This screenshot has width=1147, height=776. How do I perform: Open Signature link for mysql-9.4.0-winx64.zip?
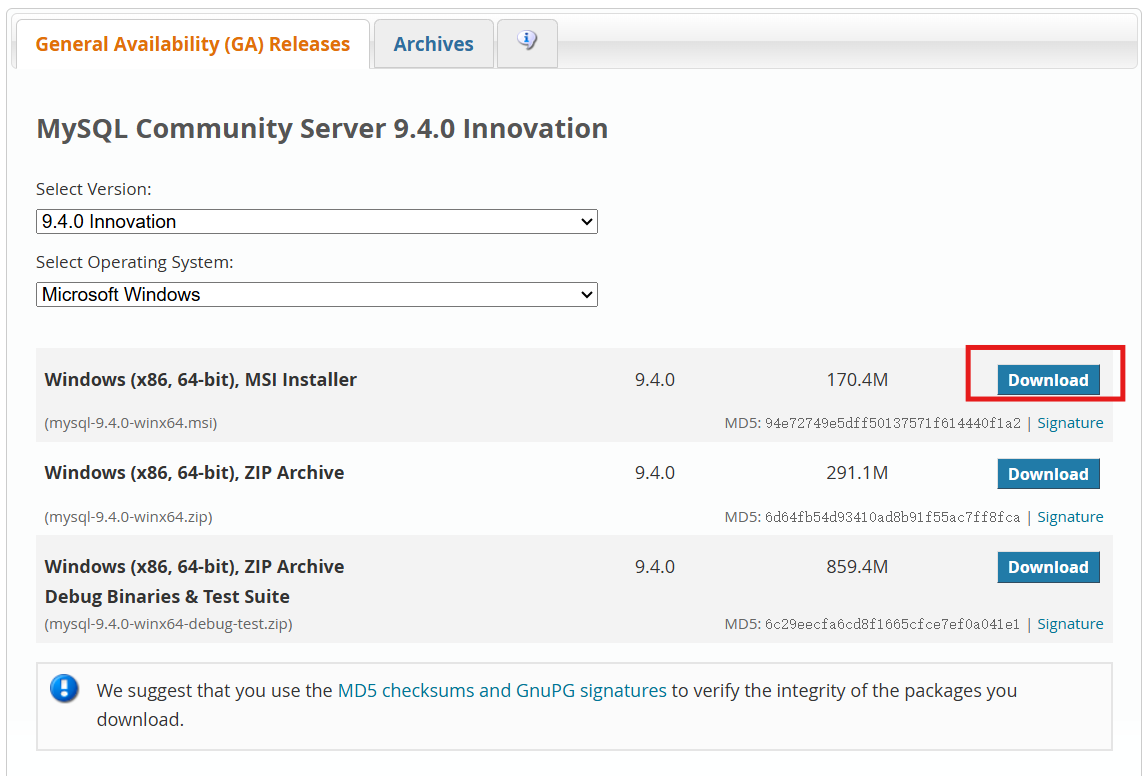pos(1070,517)
